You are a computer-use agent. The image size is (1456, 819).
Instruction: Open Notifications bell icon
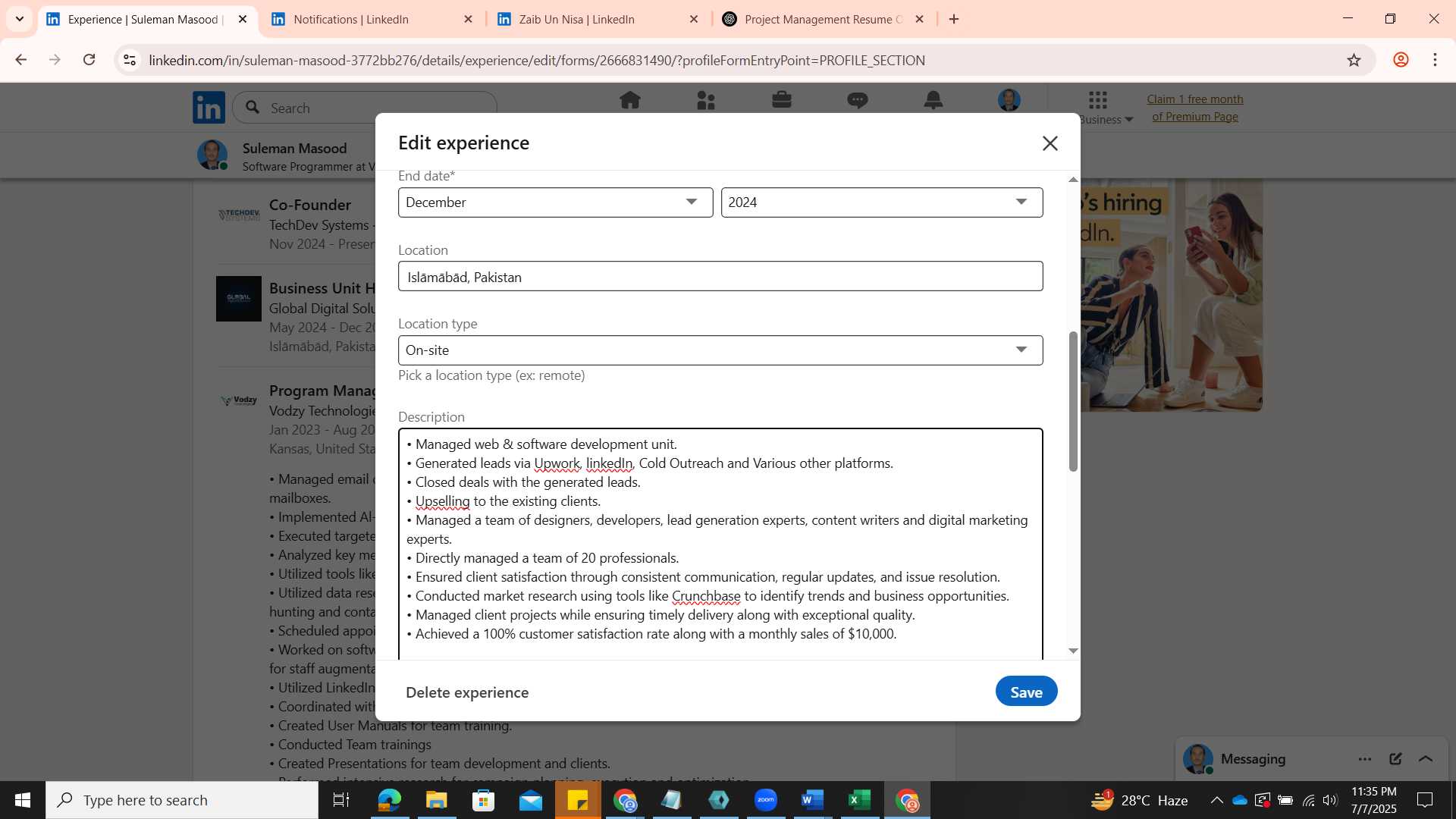point(933,100)
